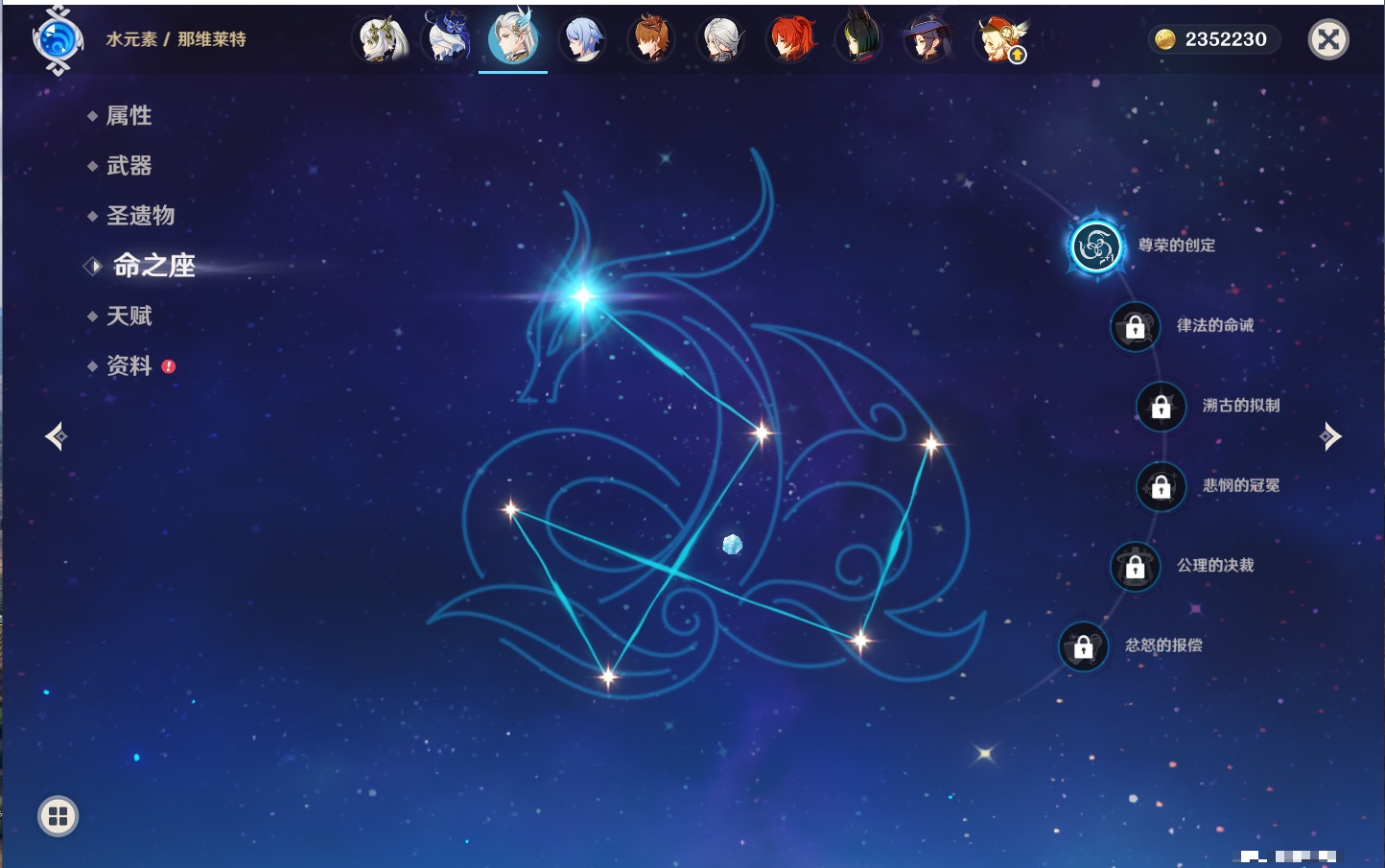Click the red alert badge beside 资料
This screenshot has height=868, width=1385.
169,366
